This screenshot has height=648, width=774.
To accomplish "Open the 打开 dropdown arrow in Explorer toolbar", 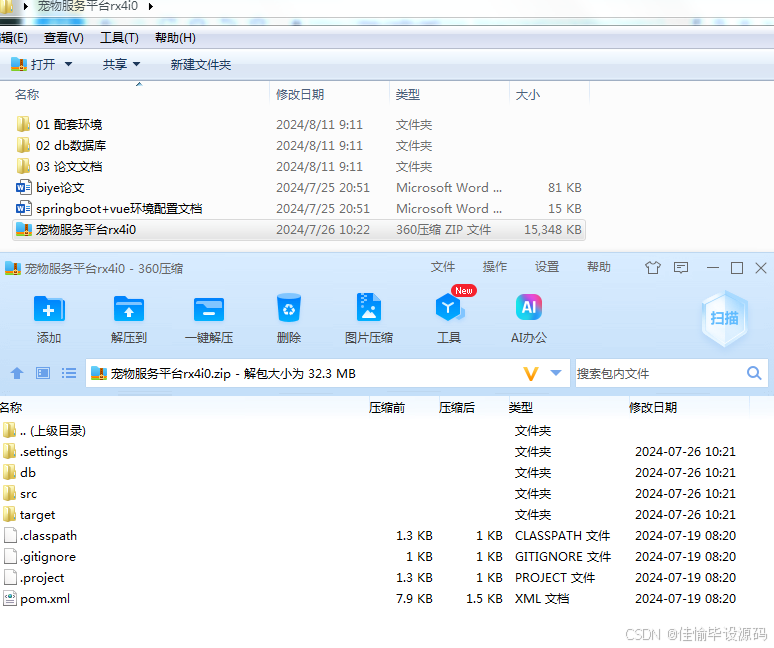I will [69, 64].
